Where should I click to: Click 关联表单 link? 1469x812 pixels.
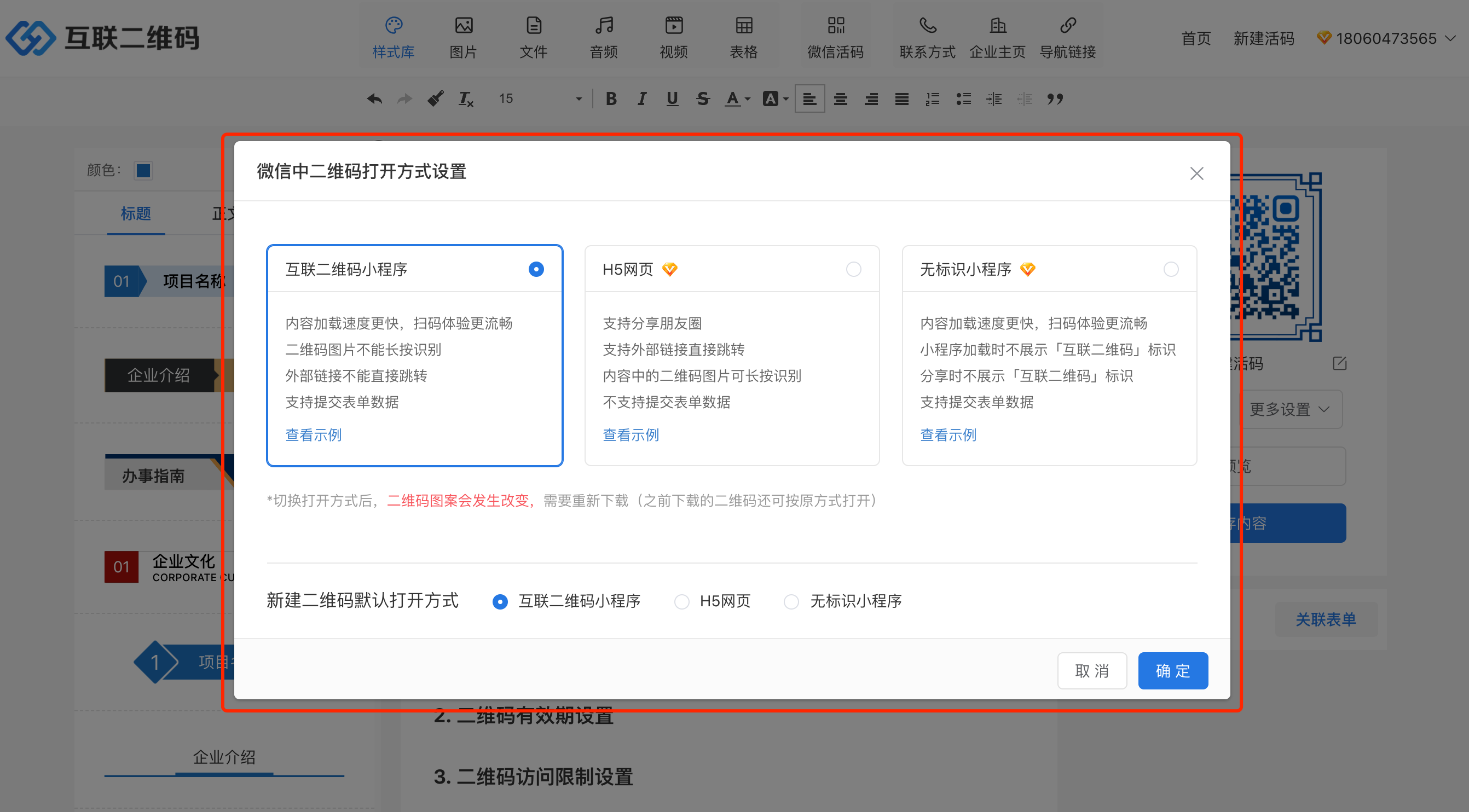click(1325, 619)
